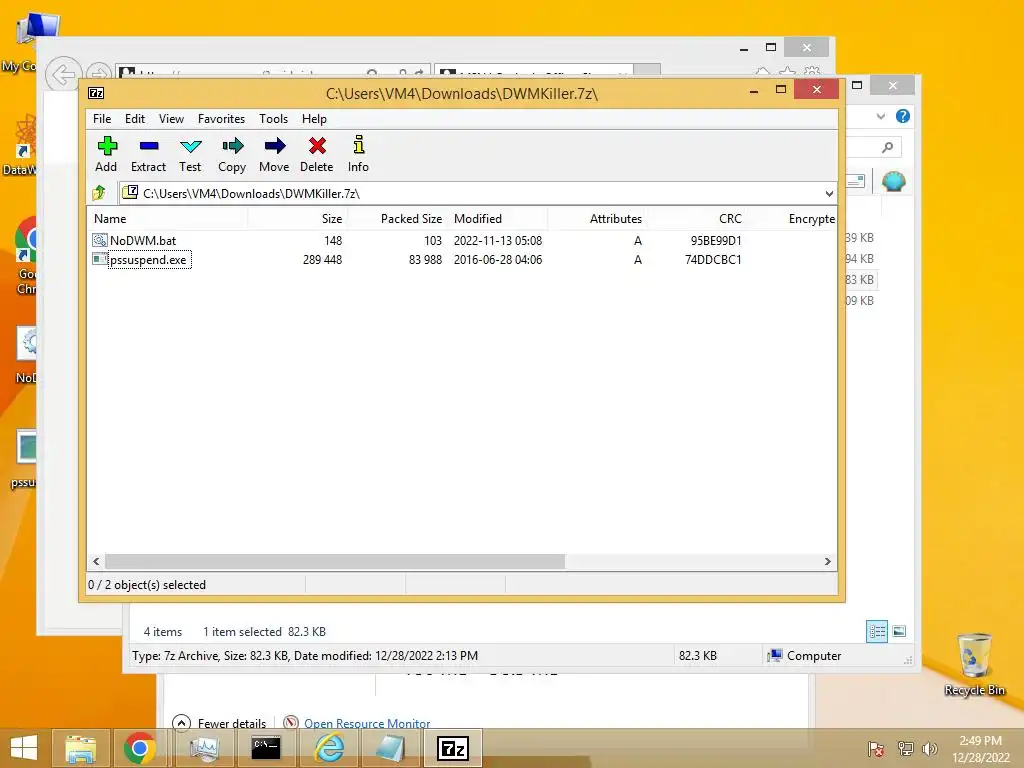Select the pssuspend.exe file name
The width and height of the screenshot is (1024, 768).
tap(148, 260)
